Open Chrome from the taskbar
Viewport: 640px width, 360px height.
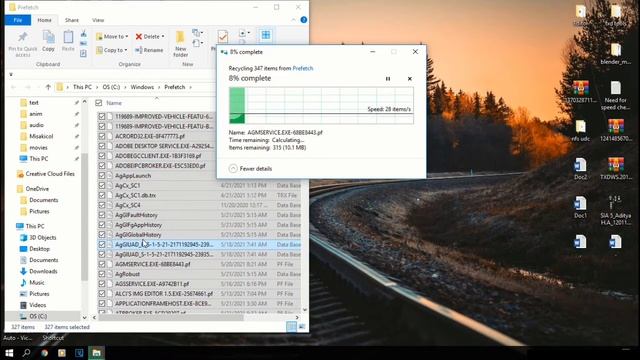pyautogui.click(x=44, y=353)
